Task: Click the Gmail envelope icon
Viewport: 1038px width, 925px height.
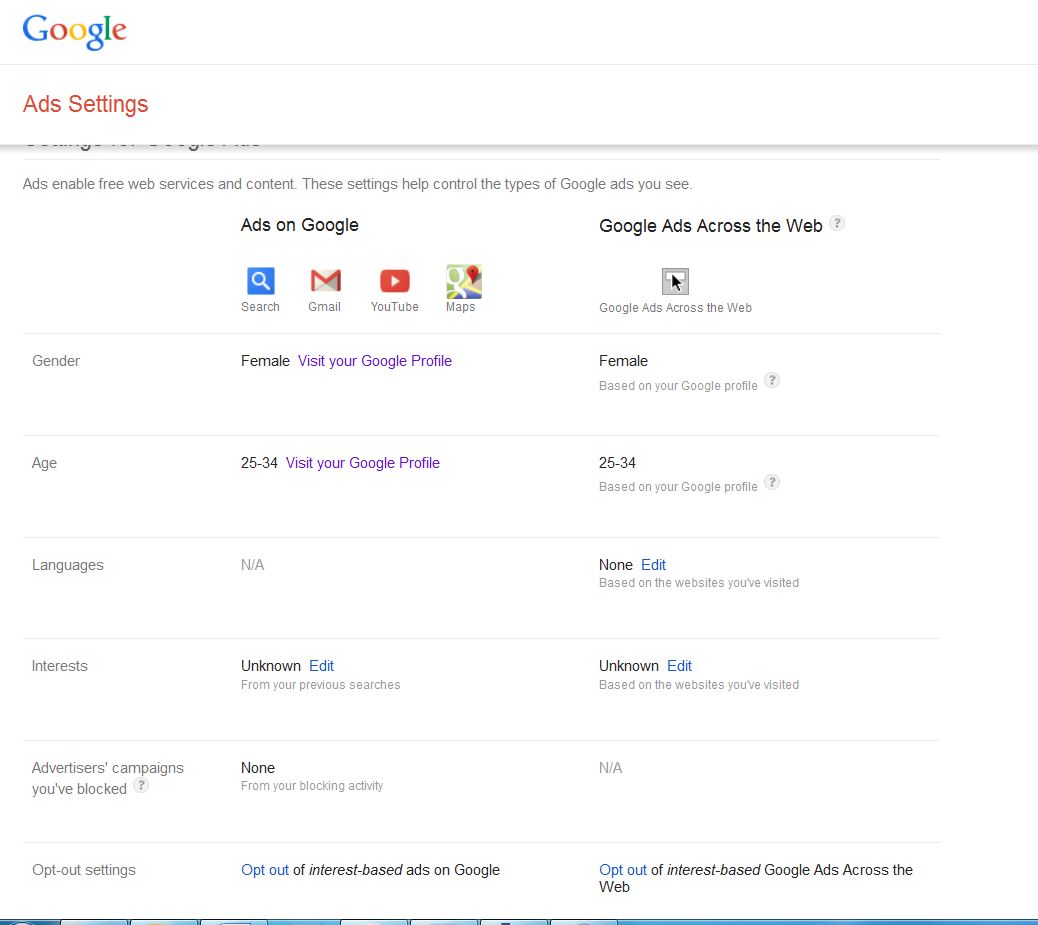Action: pos(325,281)
